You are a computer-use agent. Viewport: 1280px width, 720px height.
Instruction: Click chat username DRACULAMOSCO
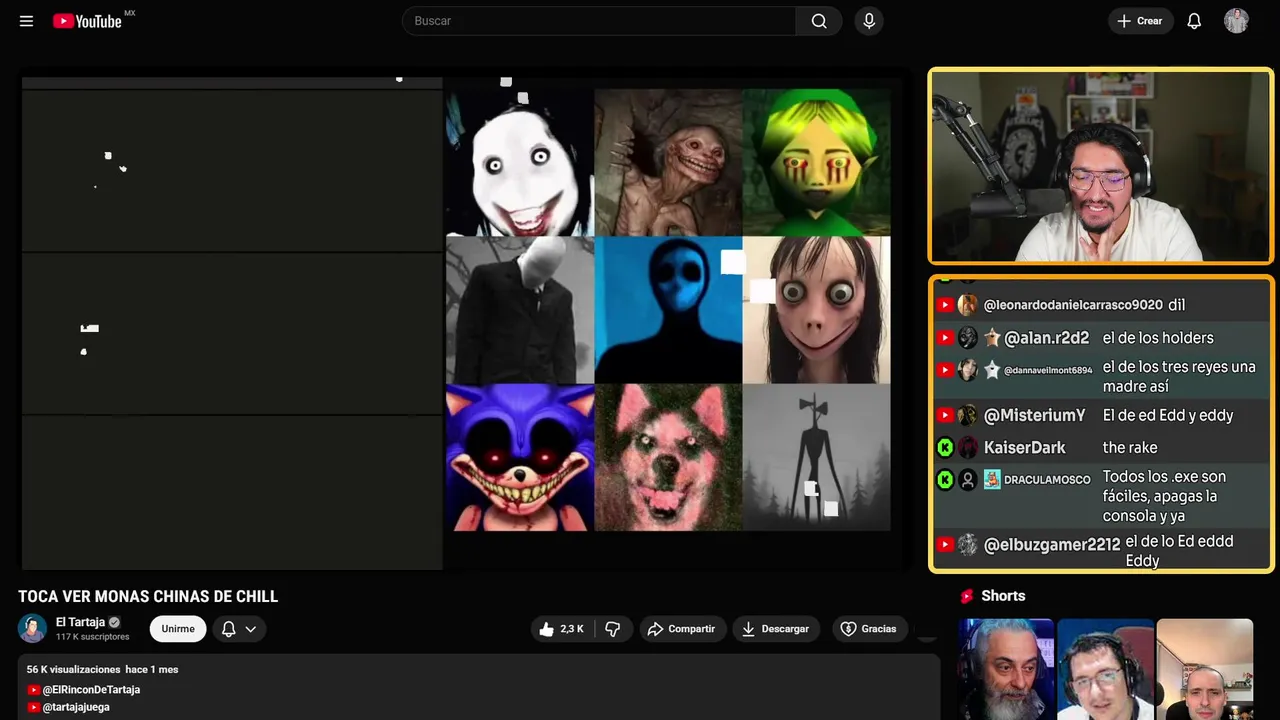point(1047,480)
